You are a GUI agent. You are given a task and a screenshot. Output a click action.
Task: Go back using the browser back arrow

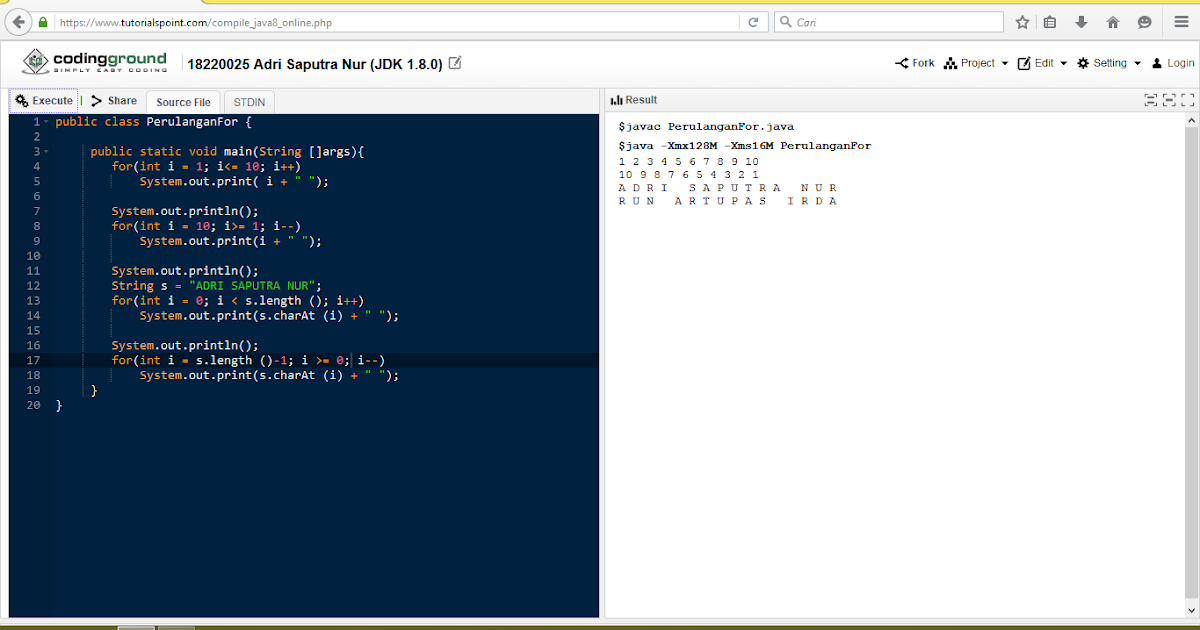coord(18,22)
